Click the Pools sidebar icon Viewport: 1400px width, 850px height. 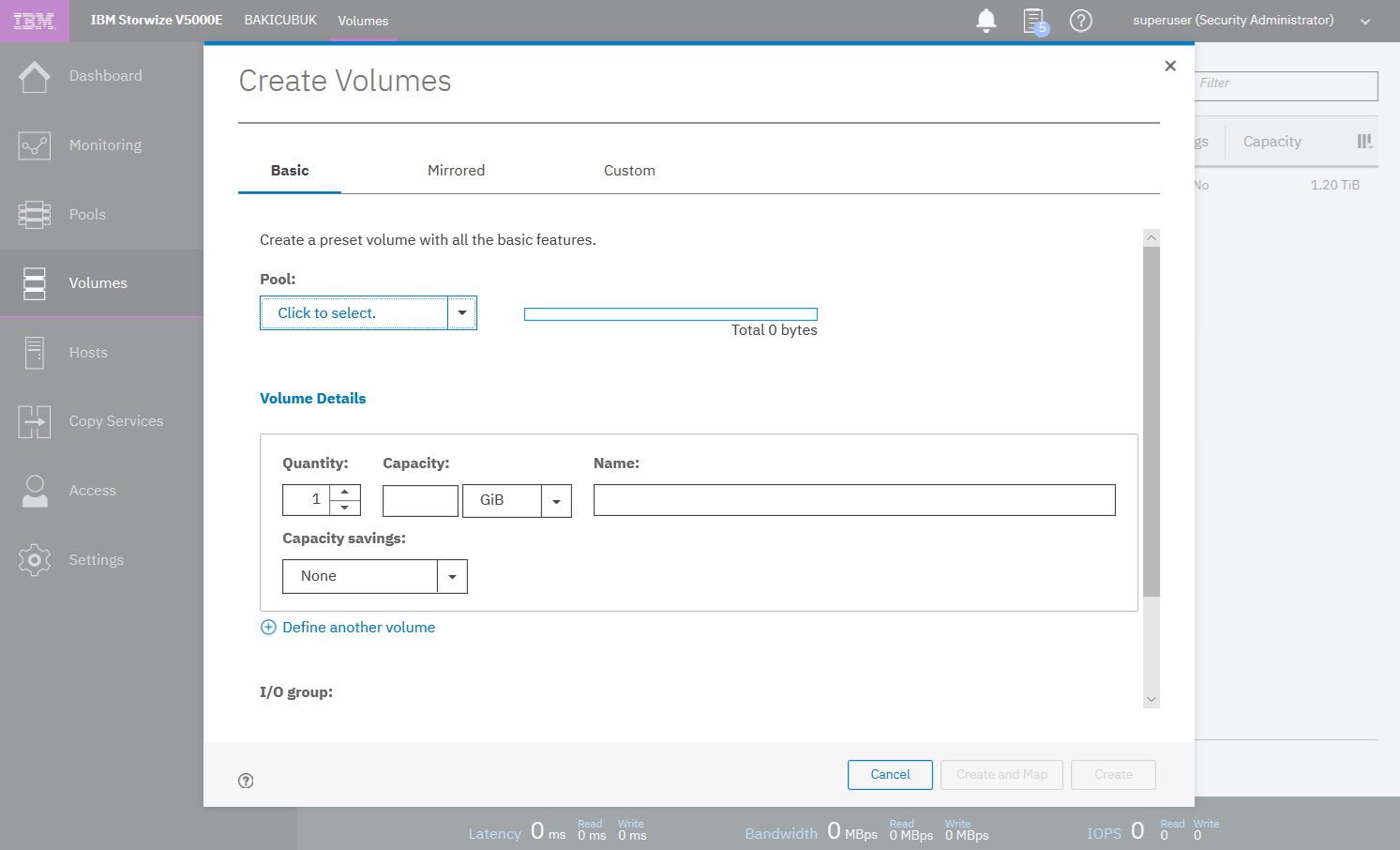click(x=35, y=215)
